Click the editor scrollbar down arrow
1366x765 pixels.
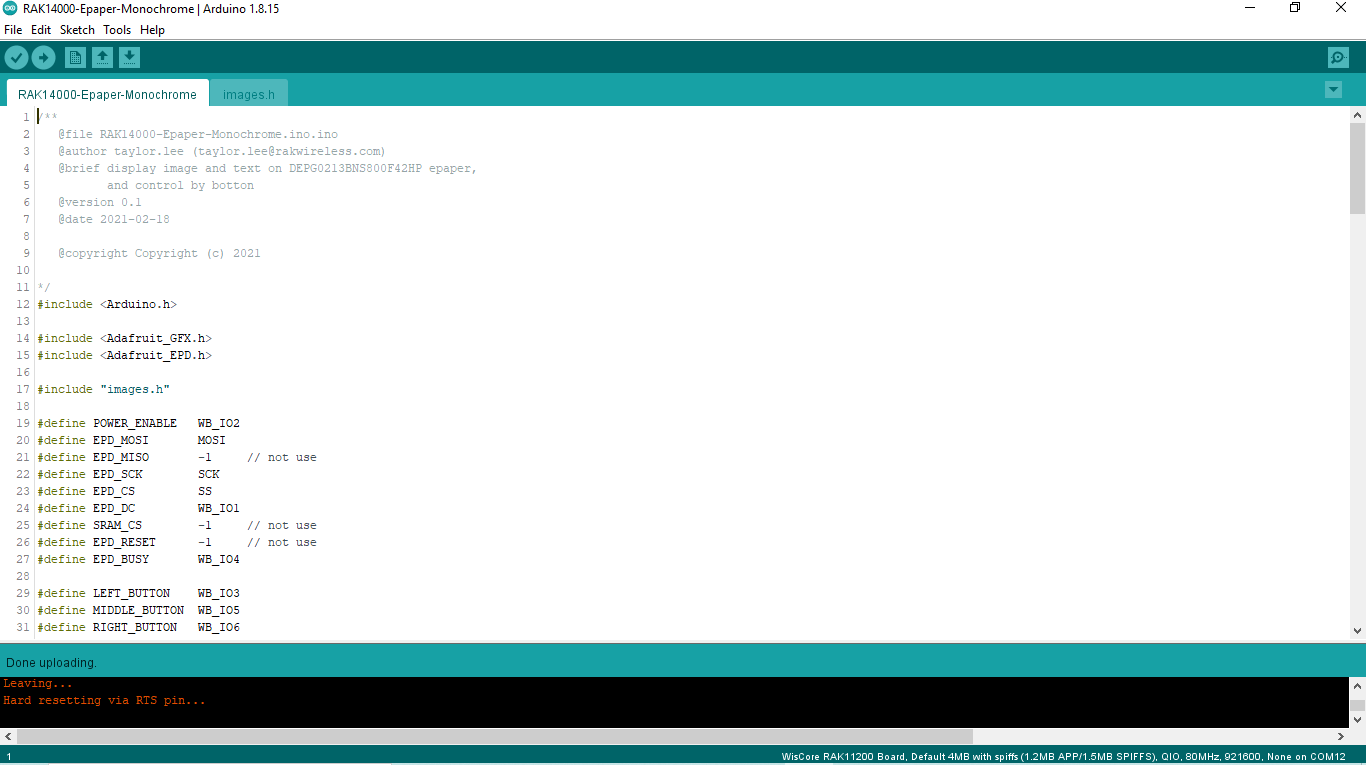tap(1357, 630)
